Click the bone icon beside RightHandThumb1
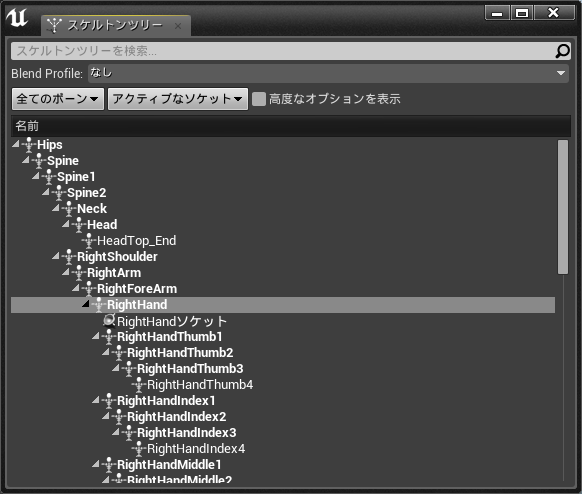Viewport: 582px width, 494px height. tap(109, 337)
